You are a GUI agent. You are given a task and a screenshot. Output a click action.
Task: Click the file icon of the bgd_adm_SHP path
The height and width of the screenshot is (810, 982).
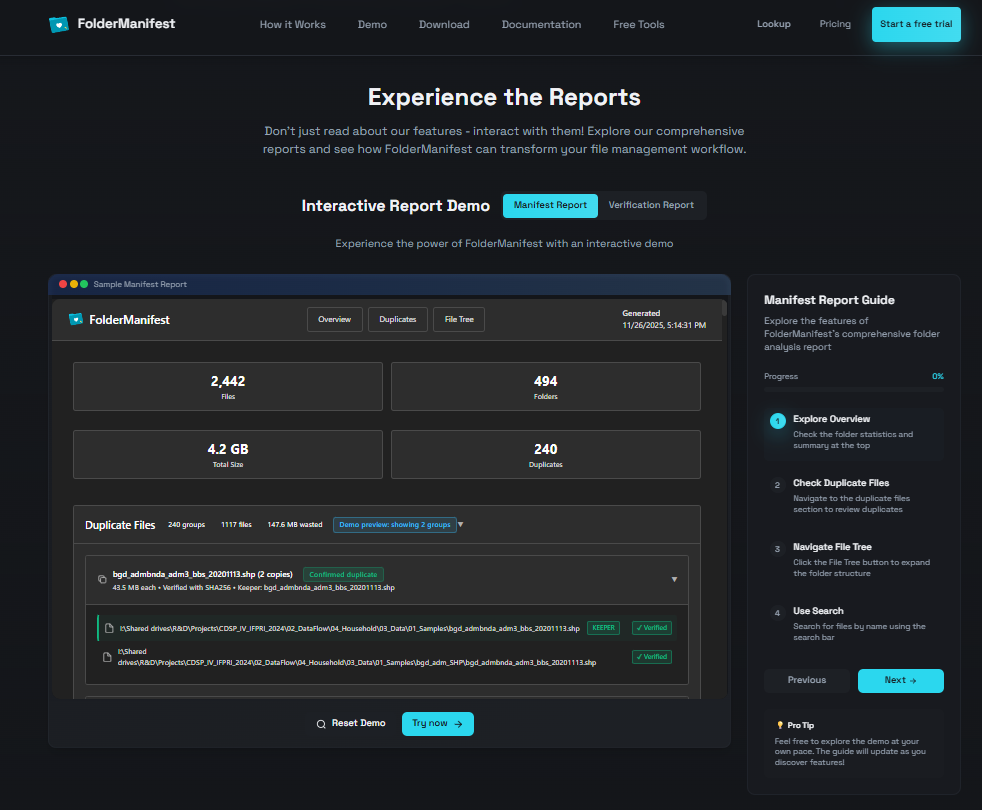[108, 657]
